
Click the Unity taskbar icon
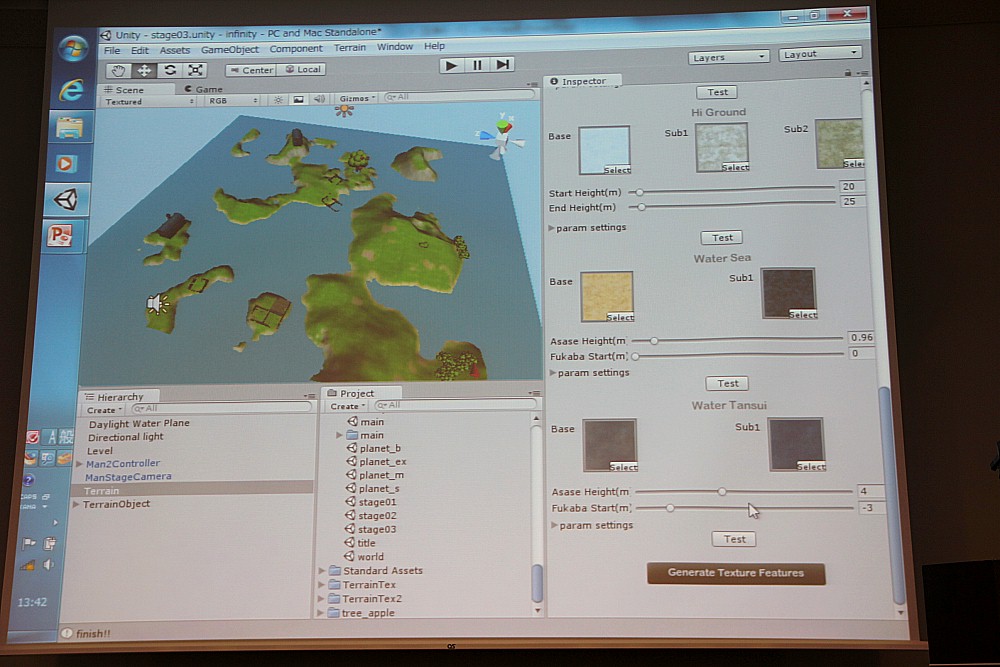(66, 200)
